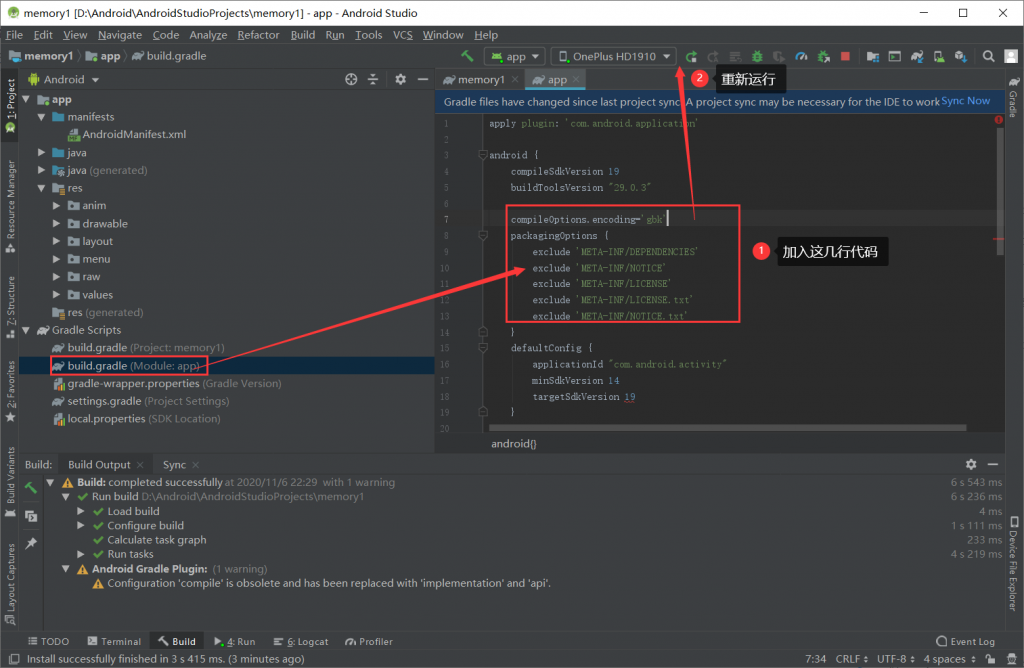Collapse the res folder
1024x668 pixels.
tap(41, 188)
